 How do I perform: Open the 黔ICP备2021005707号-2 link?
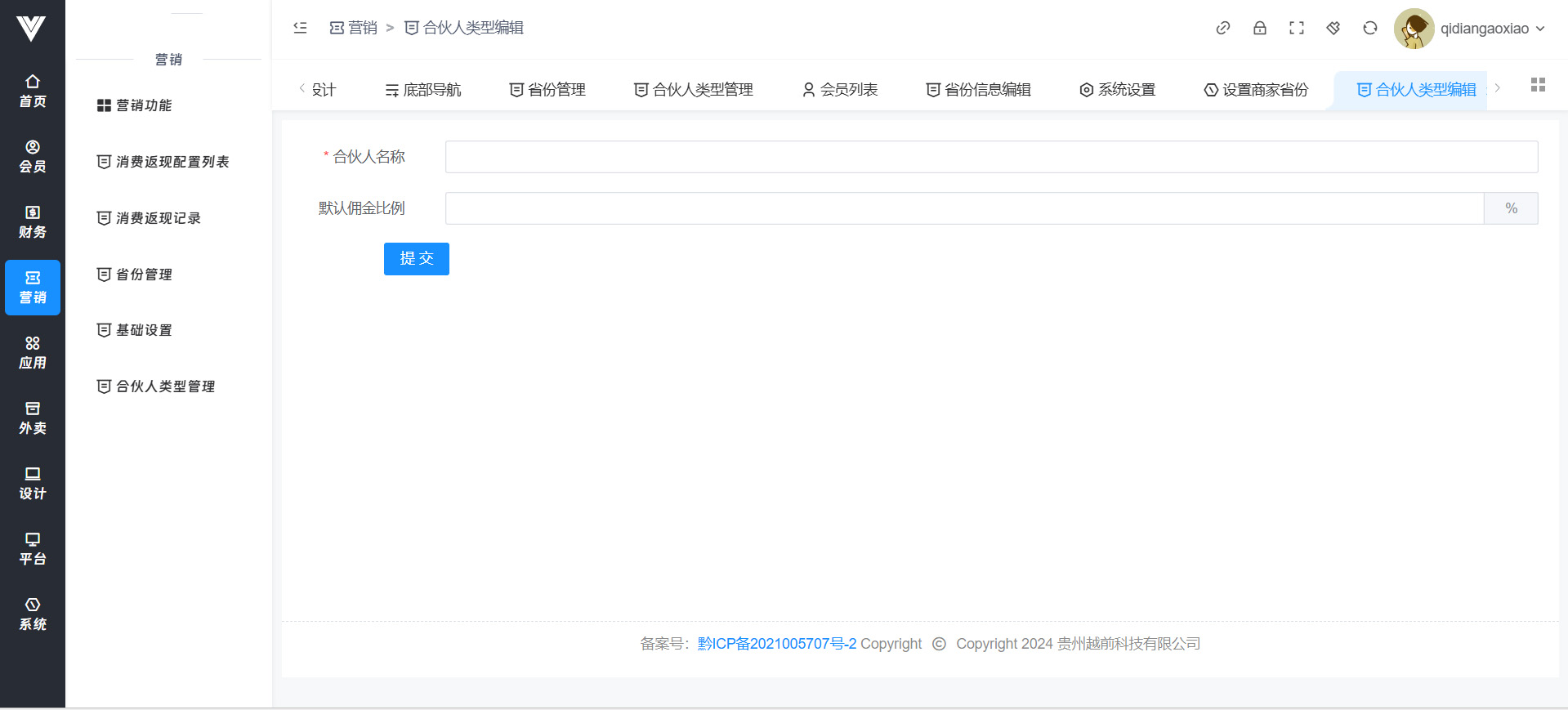[776, 644]
